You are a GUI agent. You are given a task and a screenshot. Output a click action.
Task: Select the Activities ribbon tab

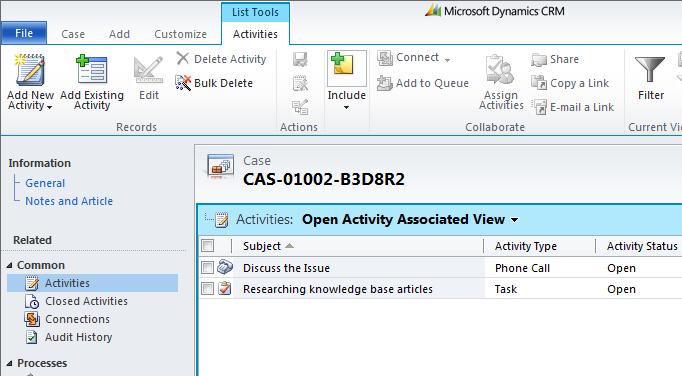(255, 34)
